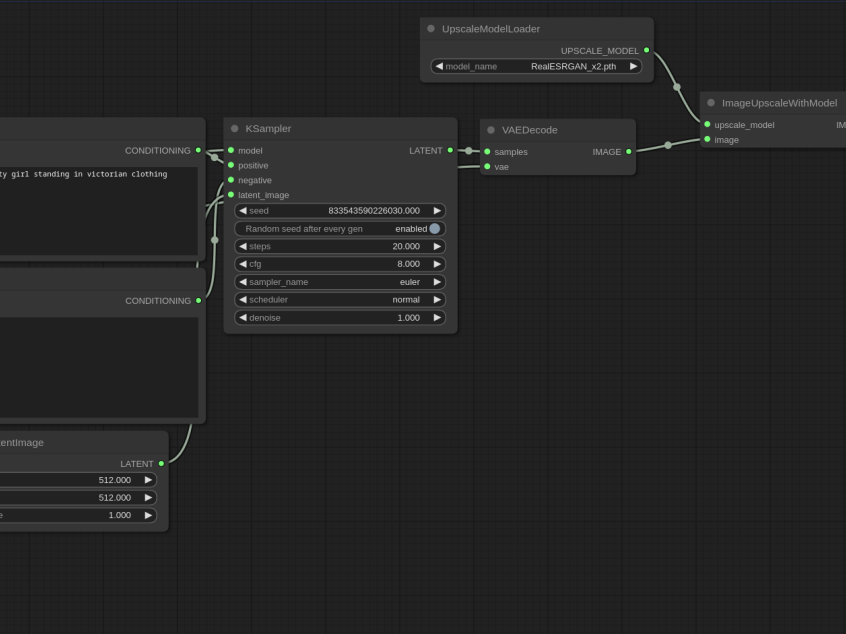Decrease denoise using its left arrow
The height and width of the screenshot is (634, 846).
pos(243,318)
